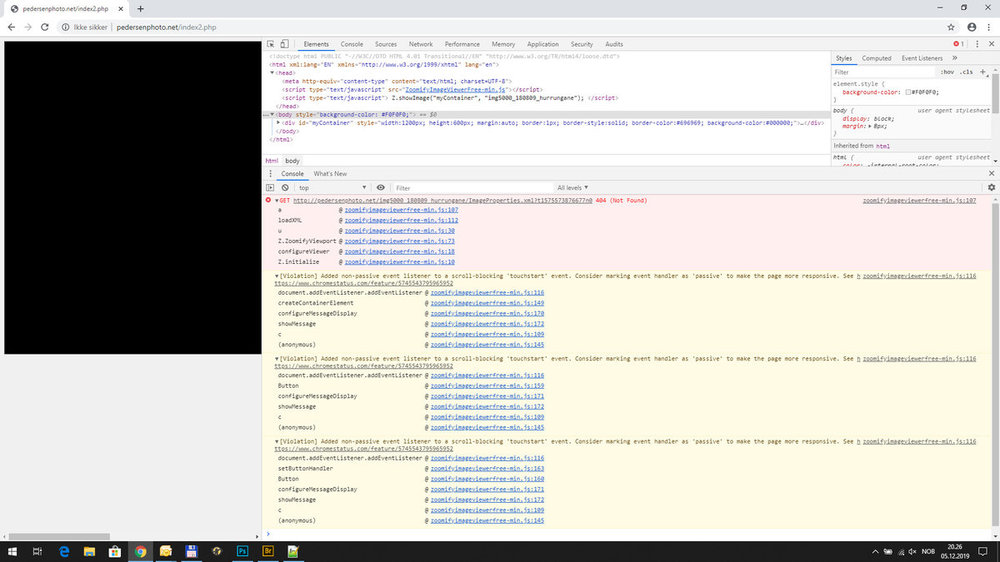This screenshot has height=562, width=1000.
Task: Open the failed ImageProperties.xml URL link
Action: (443, 200)
